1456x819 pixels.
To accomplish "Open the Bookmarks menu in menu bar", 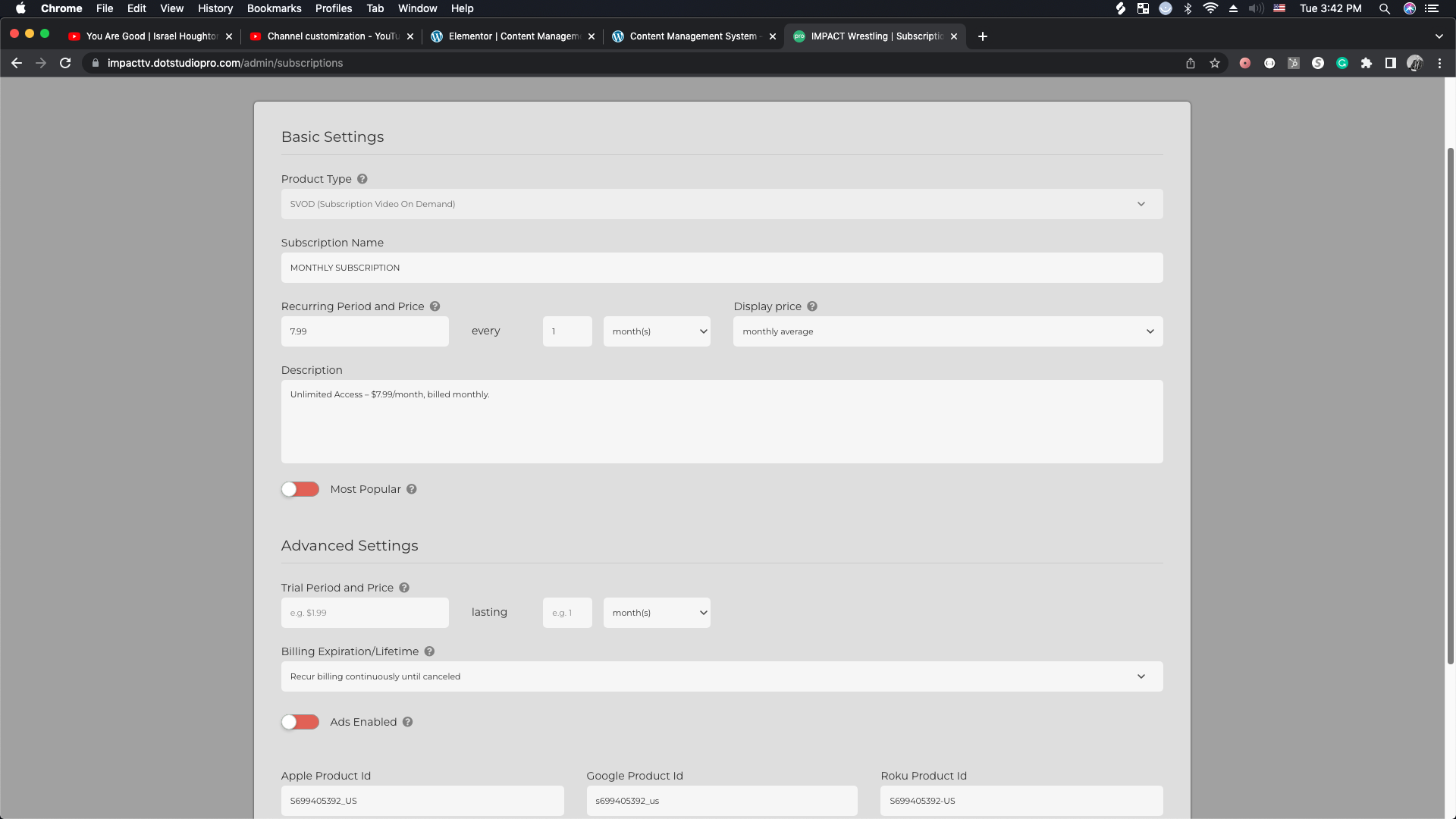I will click(274, 8).
